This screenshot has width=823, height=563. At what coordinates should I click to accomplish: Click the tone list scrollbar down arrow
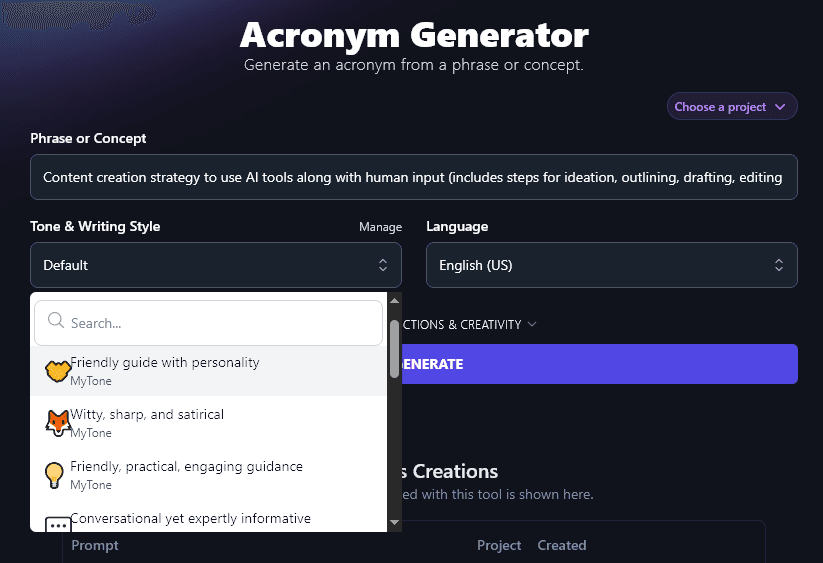(394, 522)
